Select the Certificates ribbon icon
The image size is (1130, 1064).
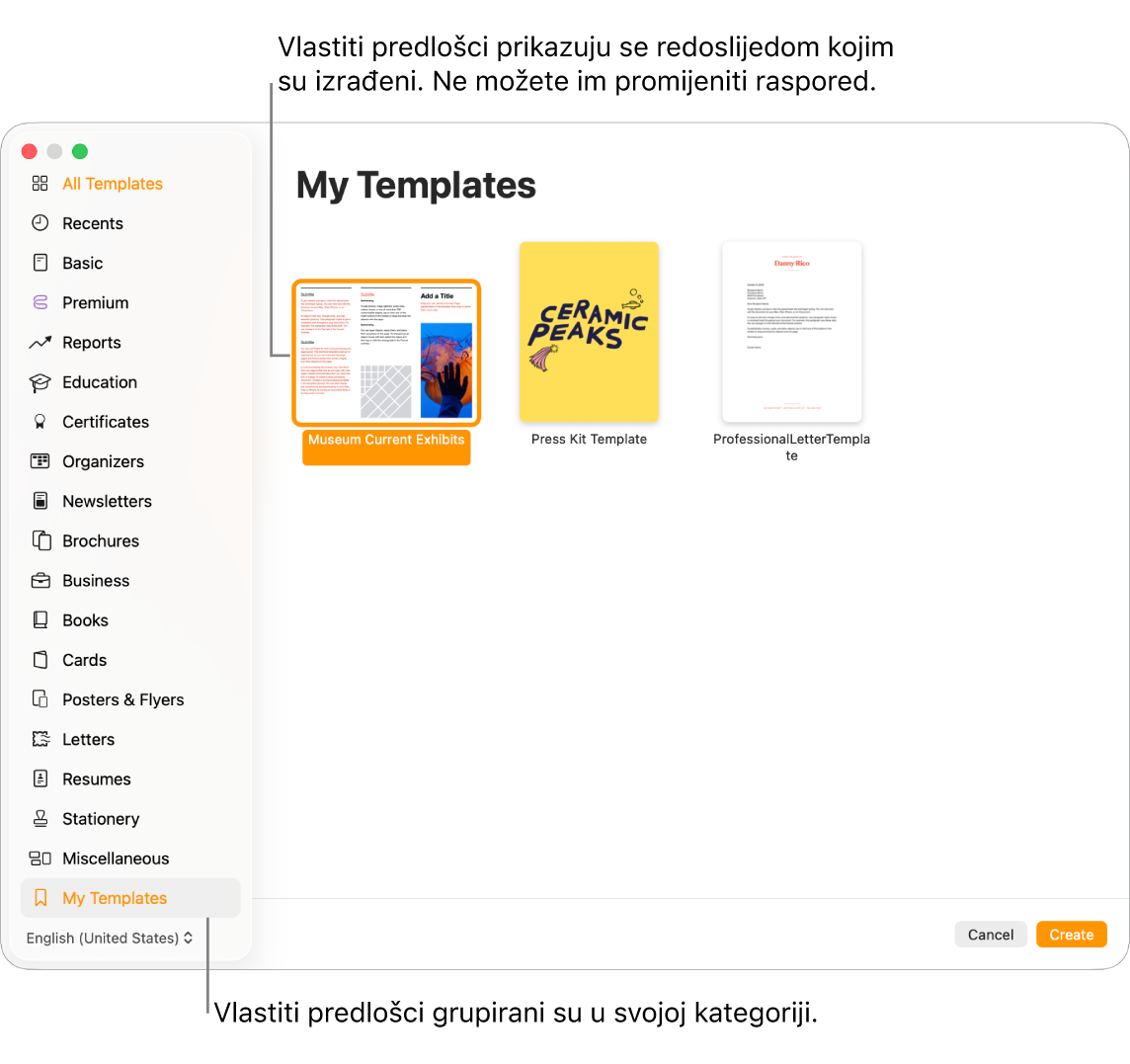(x=40, y=422)
